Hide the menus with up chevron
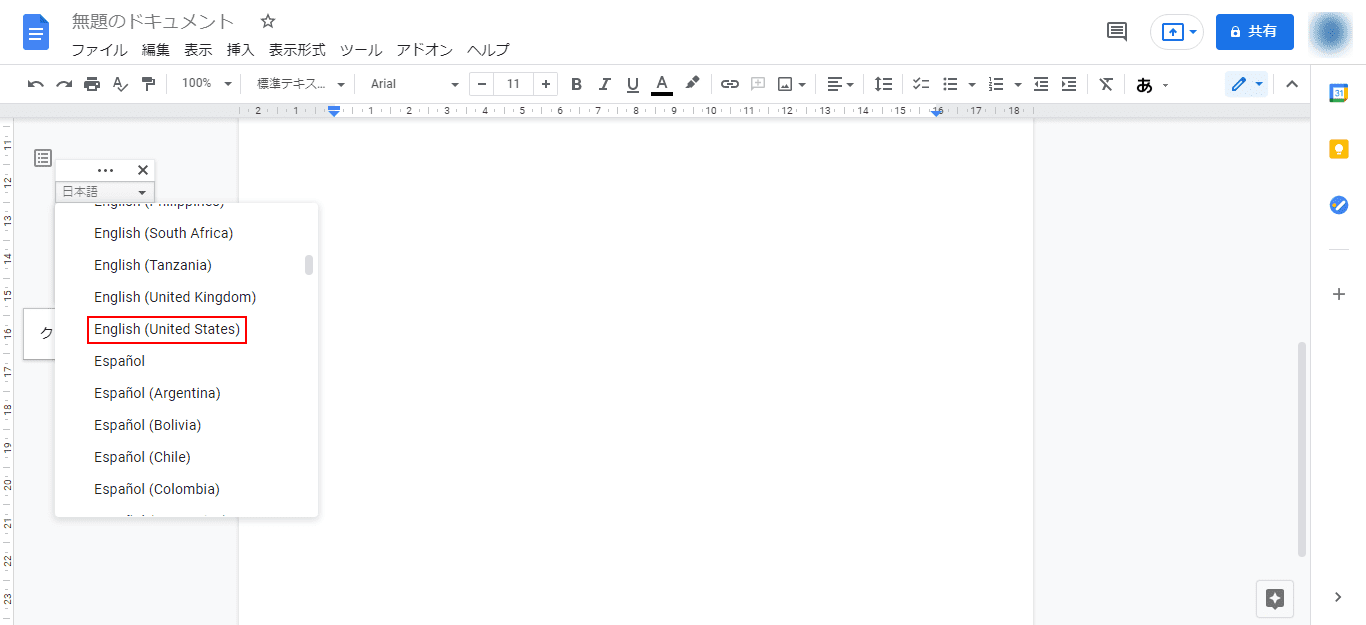The width and height of the screenshot is (1366, 625). [x=1292, y=84]
